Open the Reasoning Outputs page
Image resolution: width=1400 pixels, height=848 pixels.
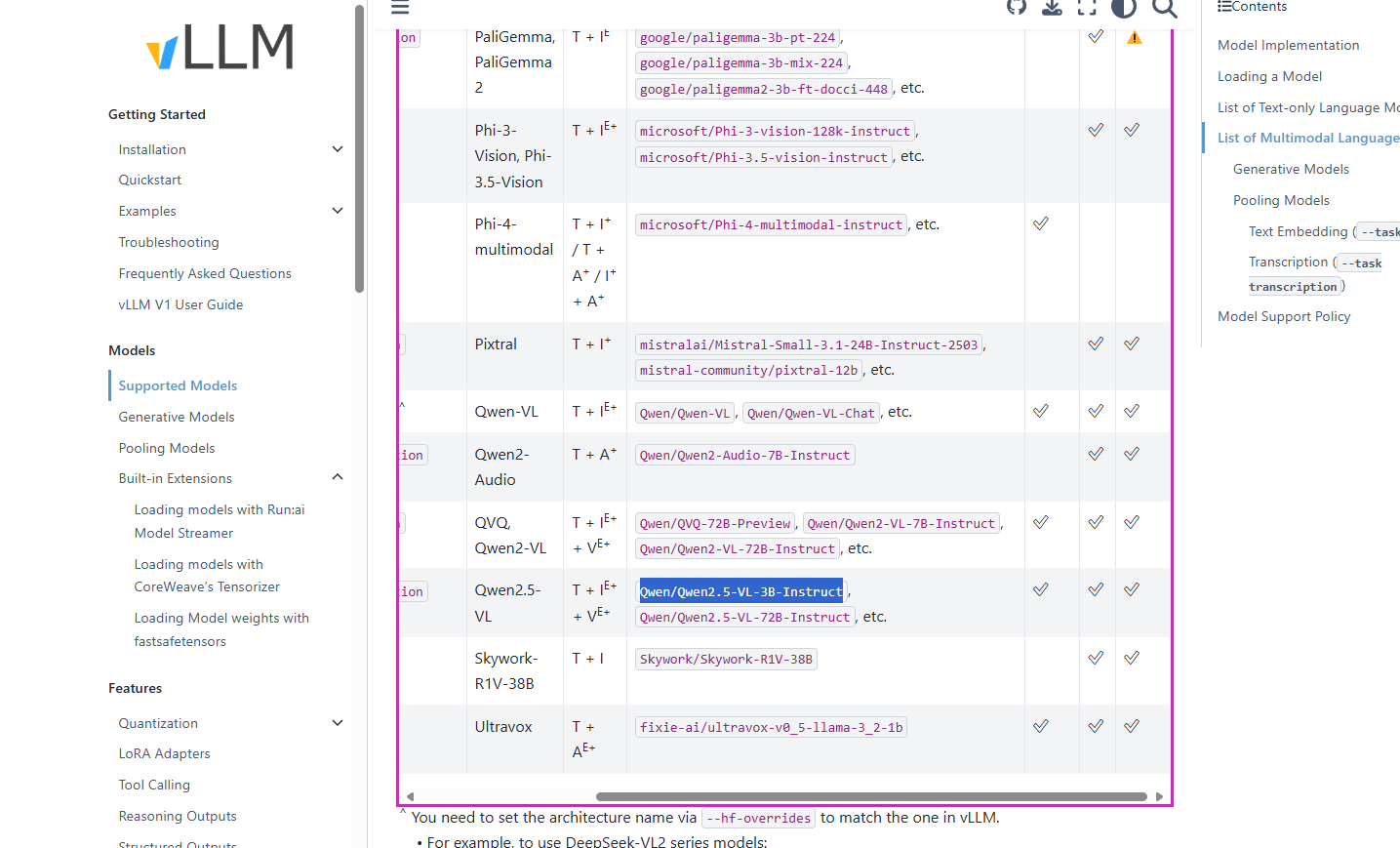[178, 817]
